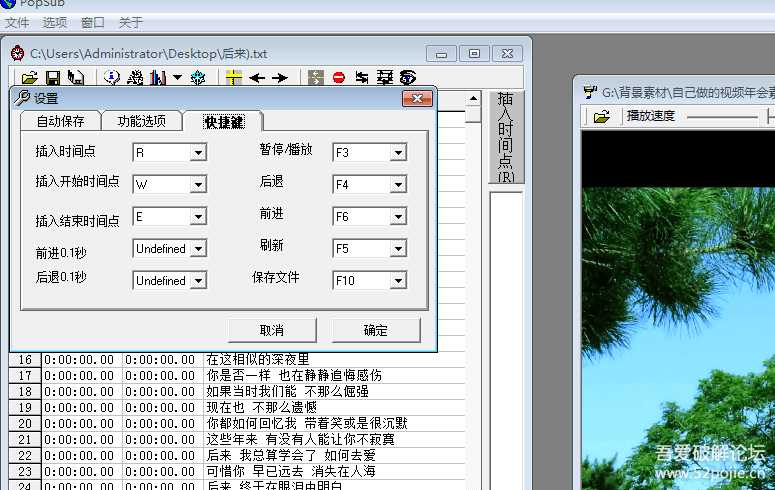Screen dimensions: 775x490
Task: Click the eye preview toolbar icon
Action: click(407, 77)
